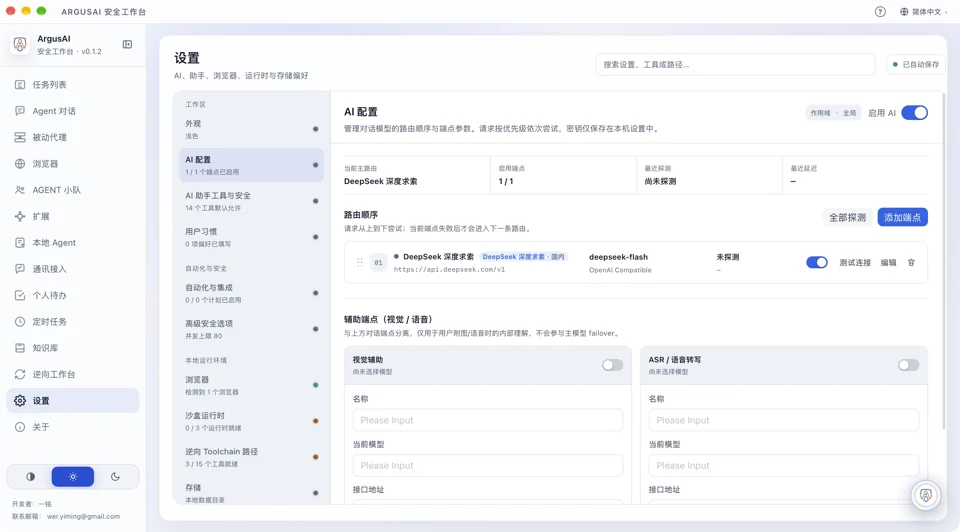The image size is (960, 532).
Task: Click the AGENT 小队 team icon
Action: click(x=20, y=190)
